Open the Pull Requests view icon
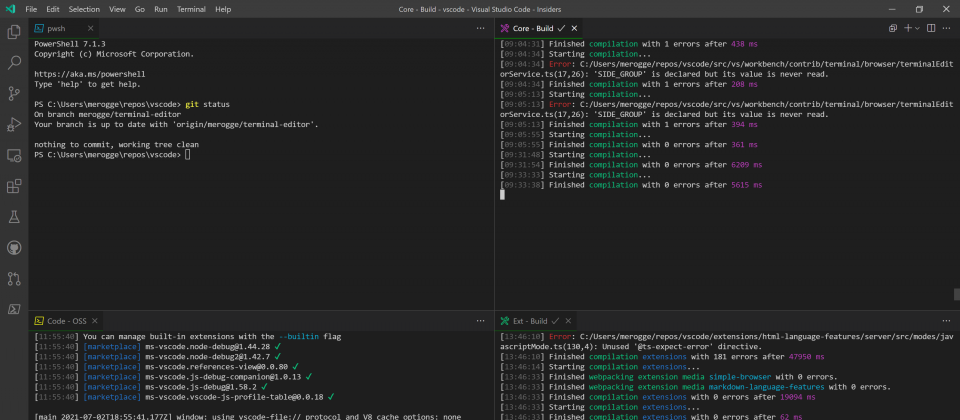The width and height of the screenshot is (960, 420). tap(13, 279)
